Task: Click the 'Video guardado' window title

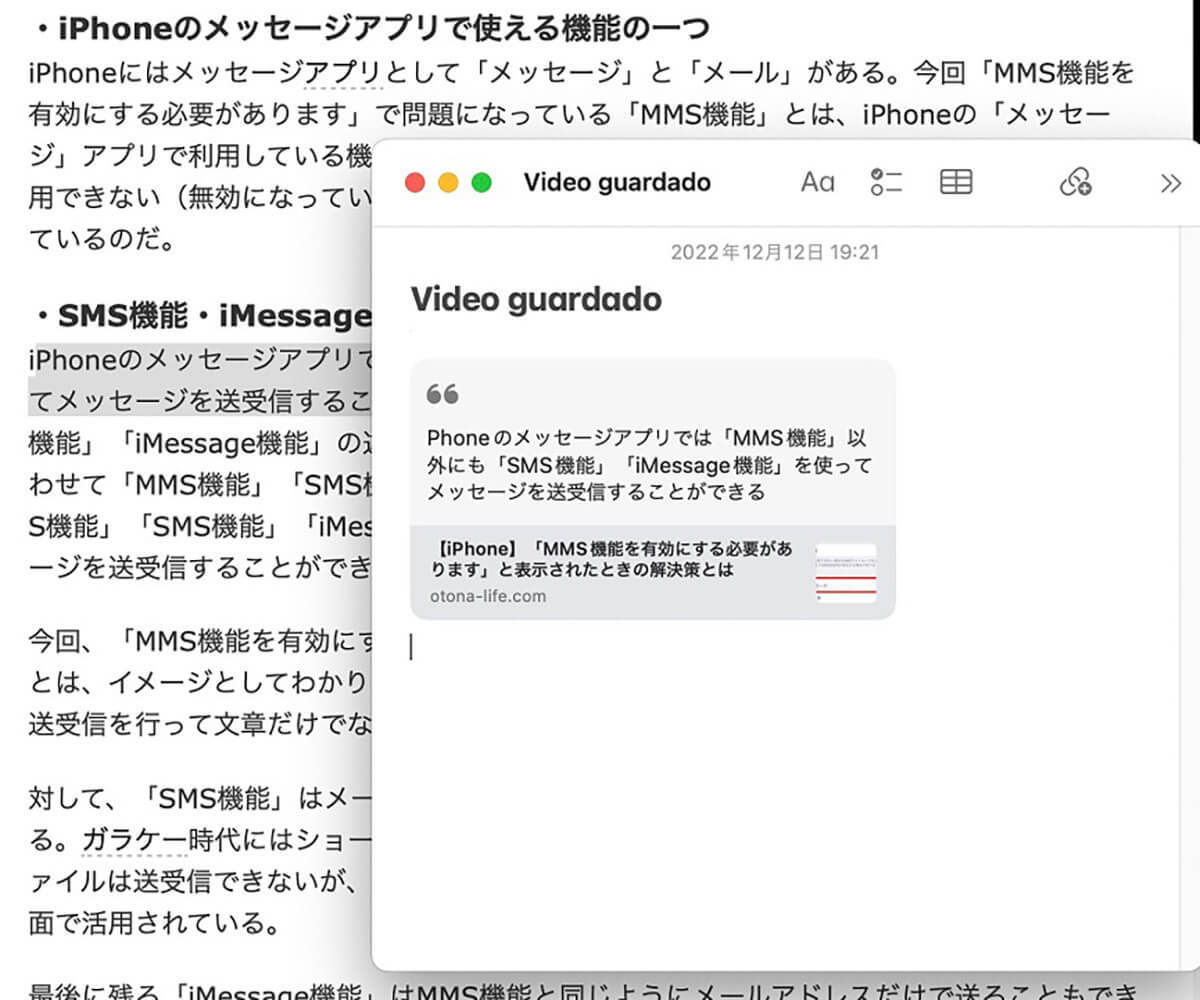Action: tap(617, 182)
